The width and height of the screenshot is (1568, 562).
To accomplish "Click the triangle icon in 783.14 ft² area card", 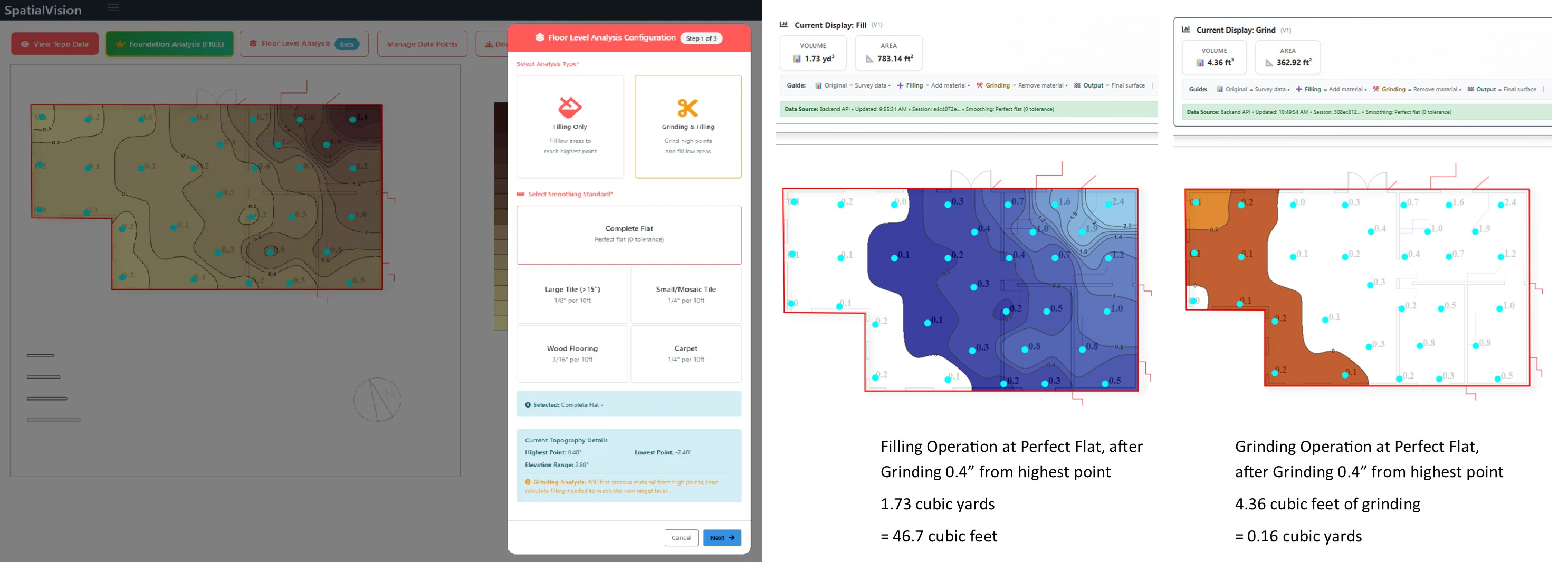I will [x=870, y=59].
